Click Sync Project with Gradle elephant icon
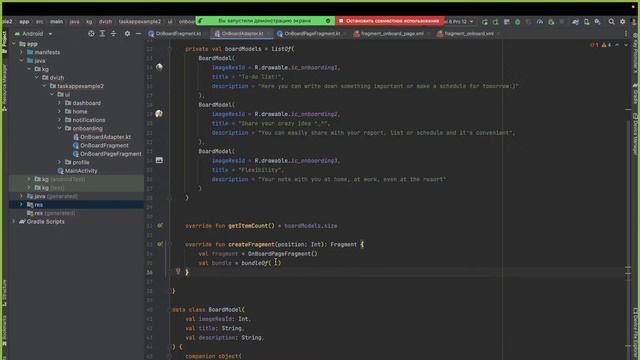This screenshot has width=640, height=360. pyautogui.click(x=575, y=22)
